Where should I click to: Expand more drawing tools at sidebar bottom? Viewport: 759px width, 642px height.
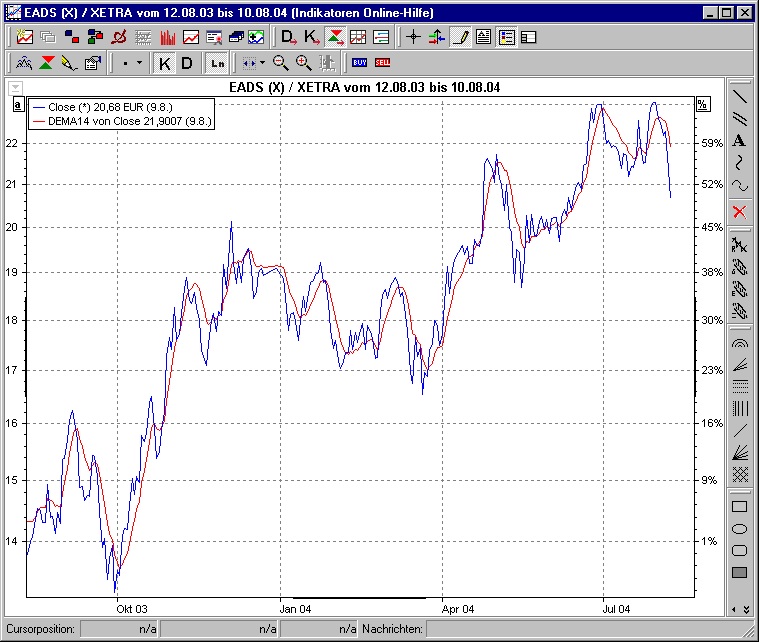pyautogui.click(x=740, y=608)
